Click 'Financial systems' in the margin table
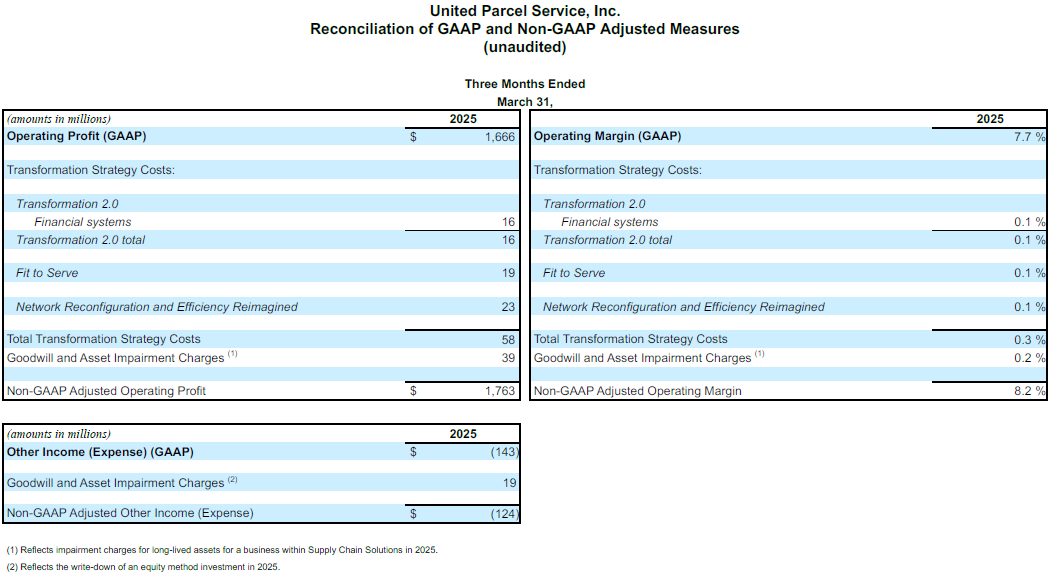Image resolution: width=1052 pixels, height=578 pixels. click(x=610, y=222)
